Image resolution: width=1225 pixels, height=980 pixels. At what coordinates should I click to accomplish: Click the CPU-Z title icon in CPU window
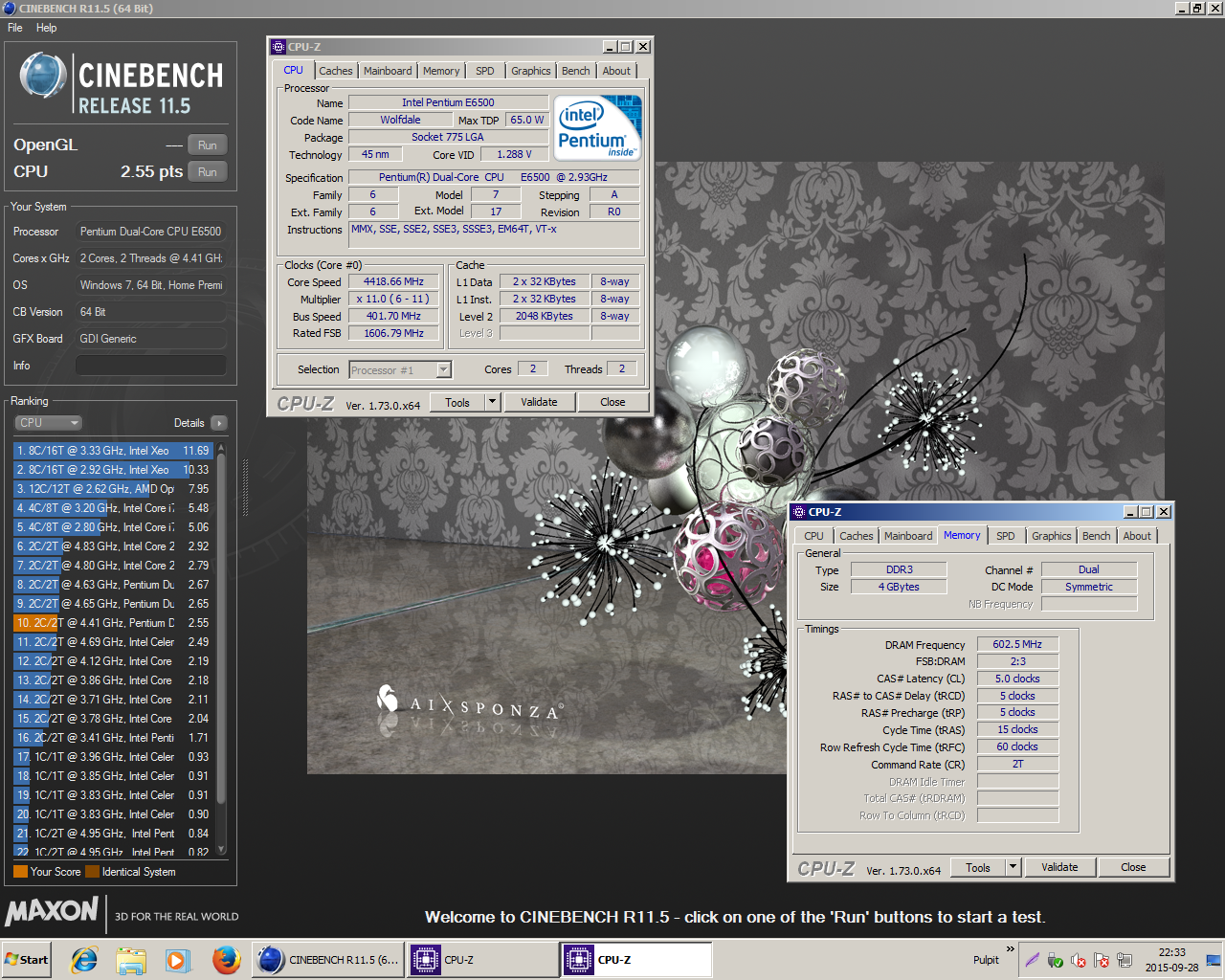pyautogui.click(x=278, y=46)
